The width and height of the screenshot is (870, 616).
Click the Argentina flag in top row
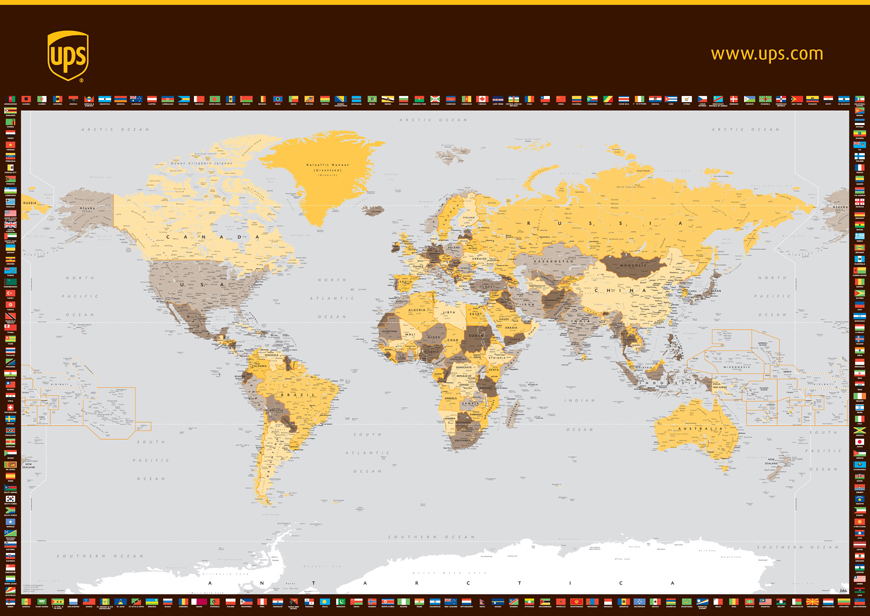[105, 100]
